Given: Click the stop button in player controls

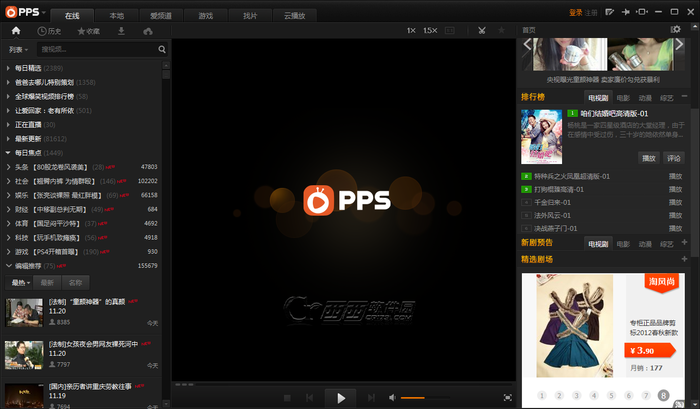Looking at the screenshot, I should click(287, 397).
